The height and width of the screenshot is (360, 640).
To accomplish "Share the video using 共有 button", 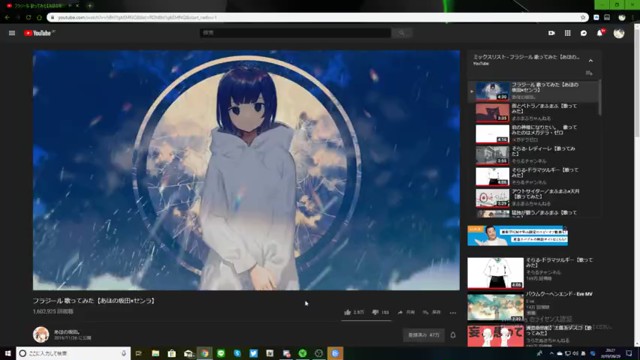I will 406,312.
